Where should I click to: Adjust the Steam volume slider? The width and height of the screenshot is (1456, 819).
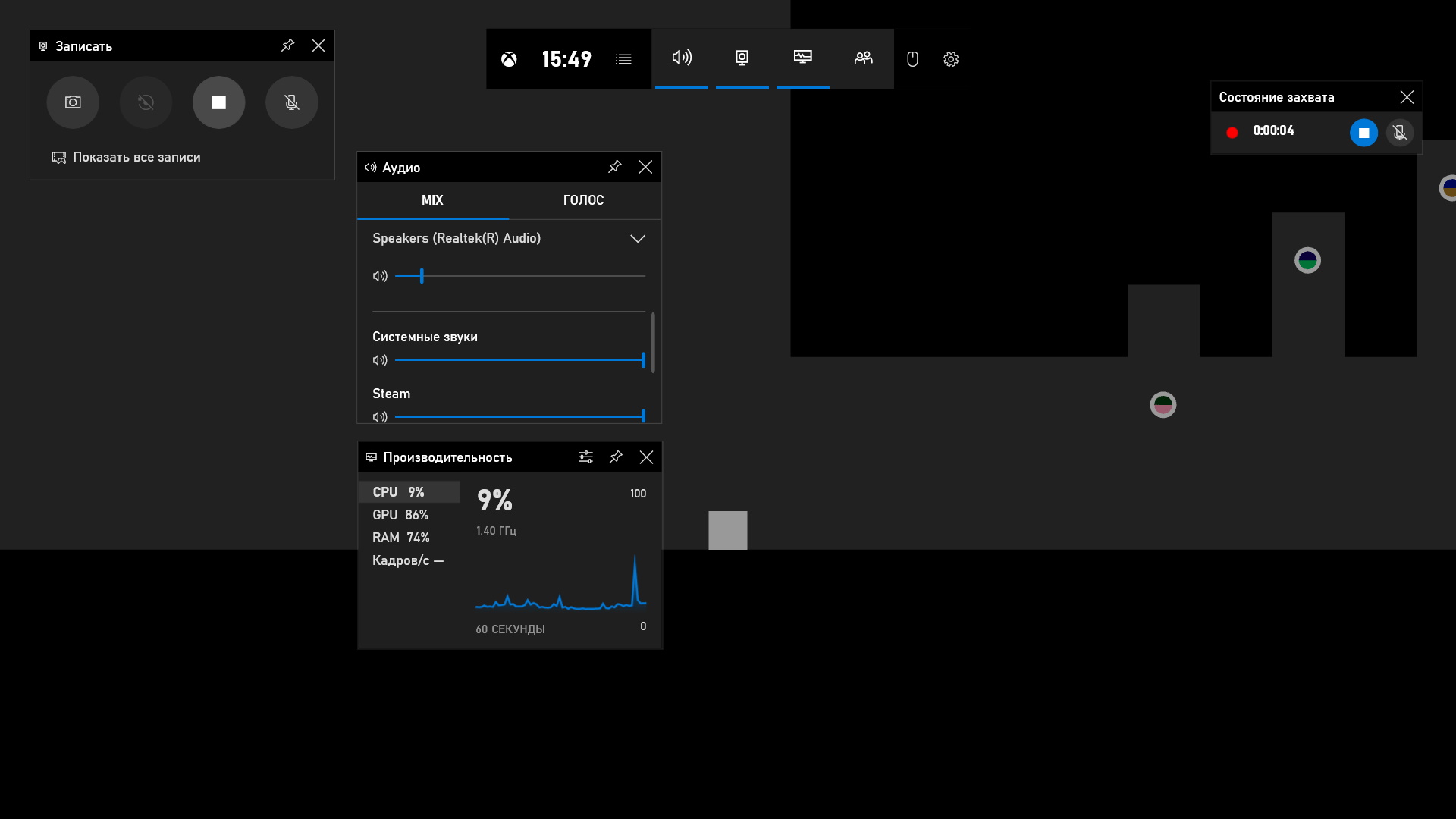[520, 416]
